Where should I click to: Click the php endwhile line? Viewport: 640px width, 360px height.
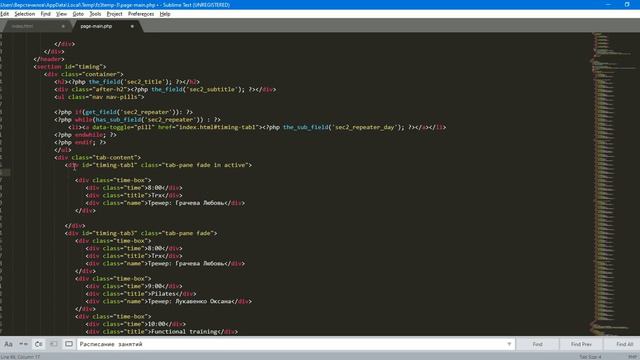tap(85, 135)
